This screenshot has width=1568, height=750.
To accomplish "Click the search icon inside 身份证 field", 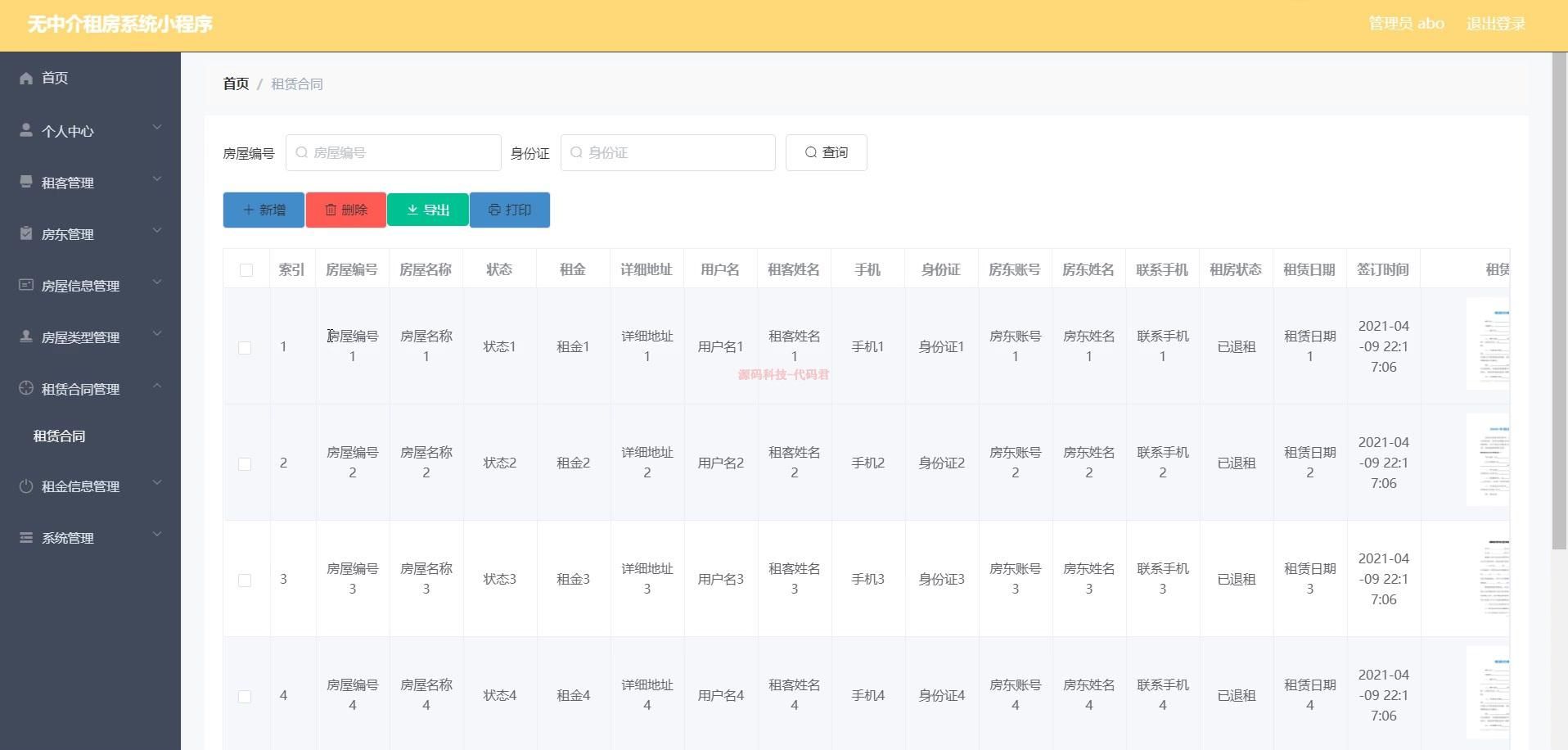I will coord(576,152).
